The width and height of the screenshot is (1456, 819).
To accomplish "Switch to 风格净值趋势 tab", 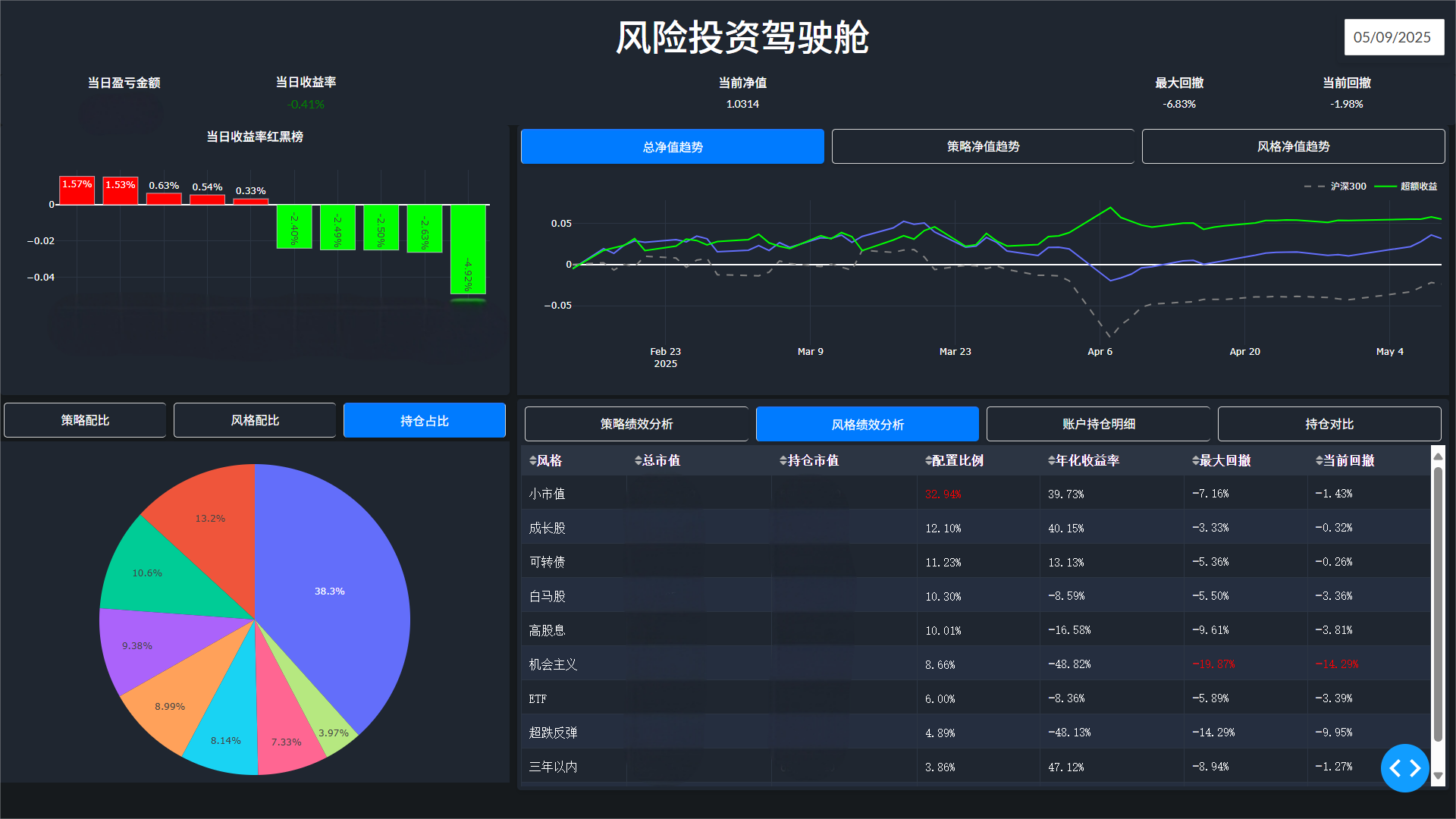I will point(1293,146).
